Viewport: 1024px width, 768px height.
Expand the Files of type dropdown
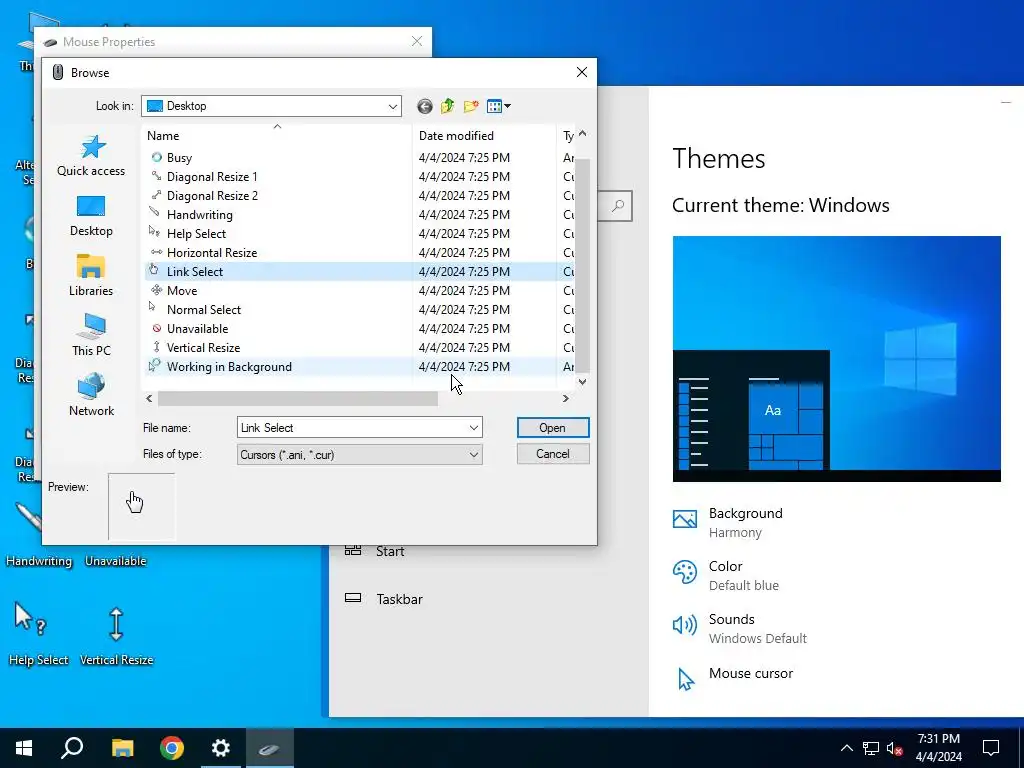pos(473,455)
